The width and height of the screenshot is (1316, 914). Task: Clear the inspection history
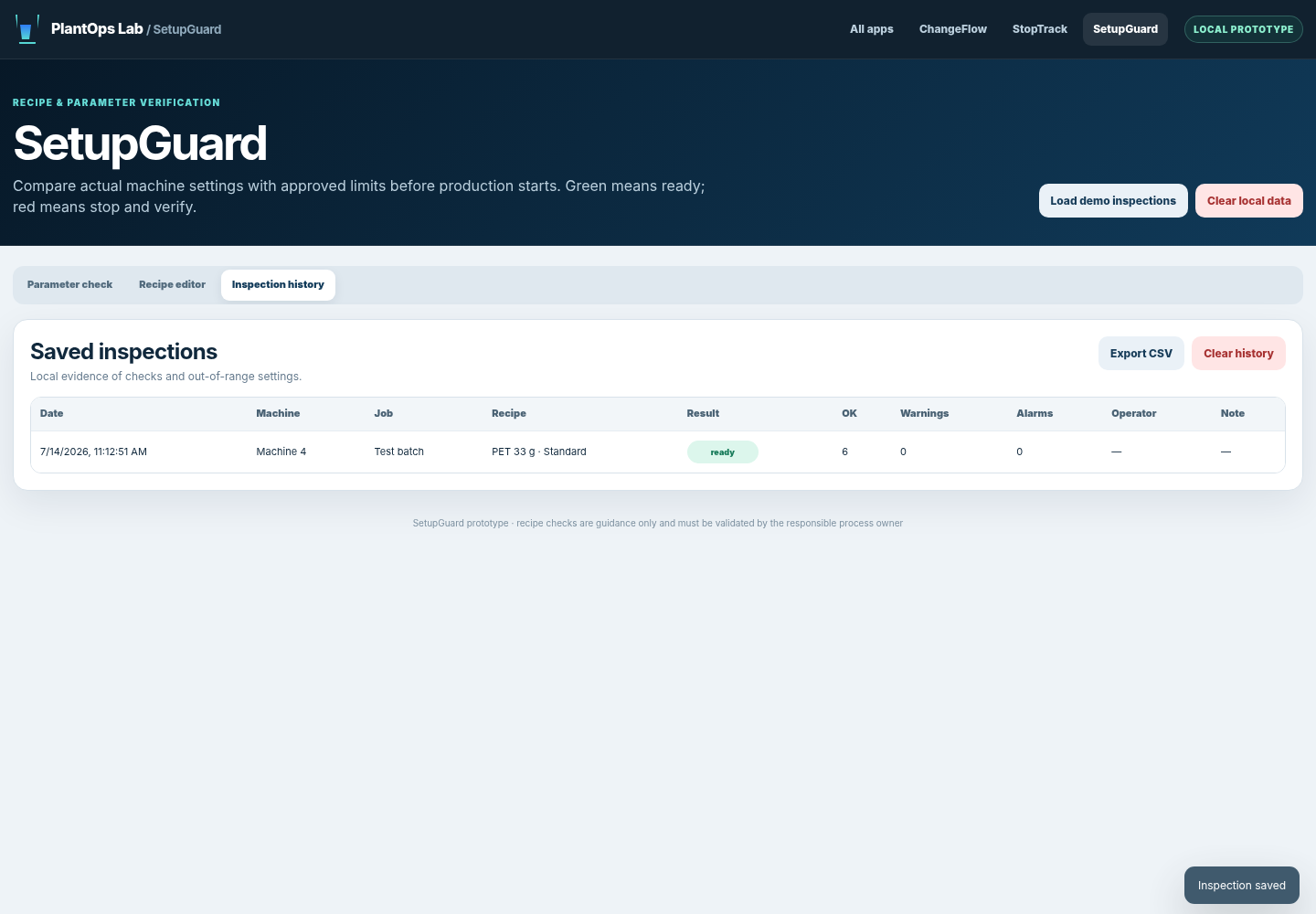1238,354
